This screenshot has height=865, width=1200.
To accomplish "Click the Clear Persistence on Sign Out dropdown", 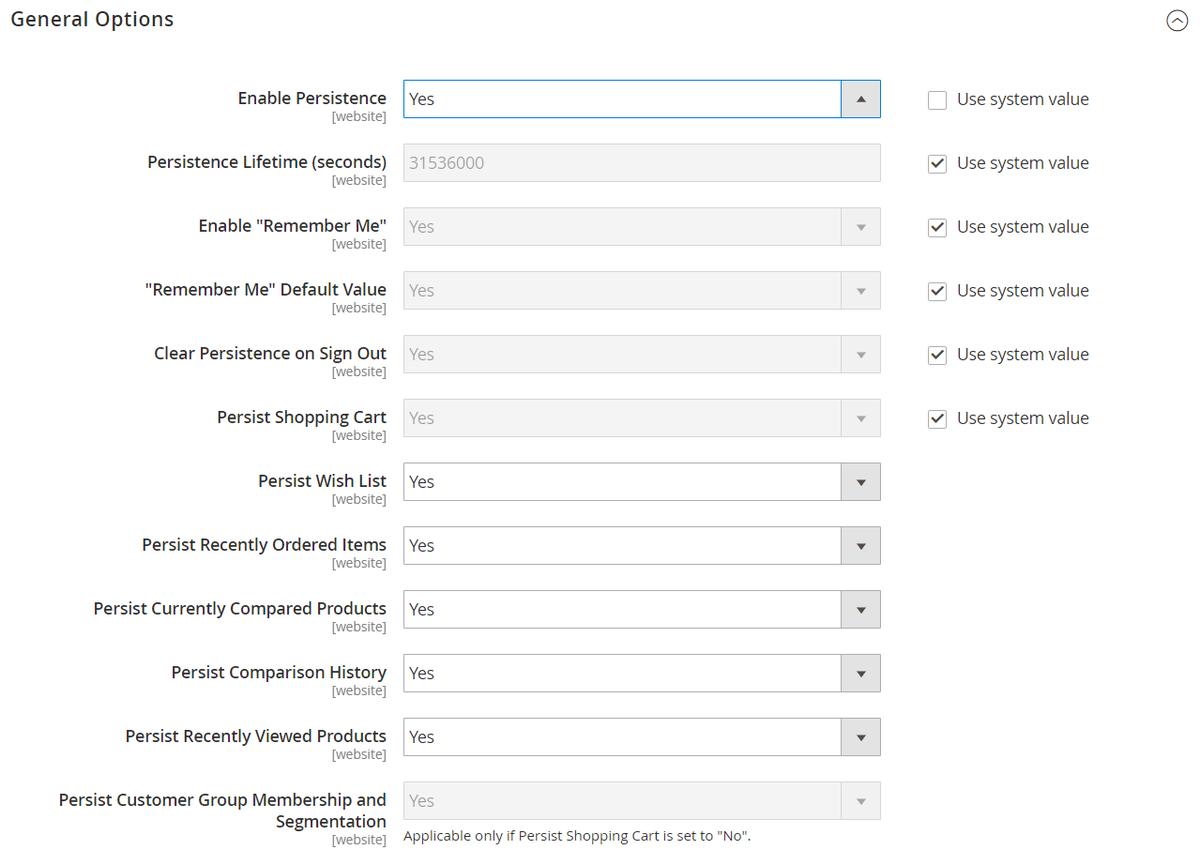I will pos(641,354).
